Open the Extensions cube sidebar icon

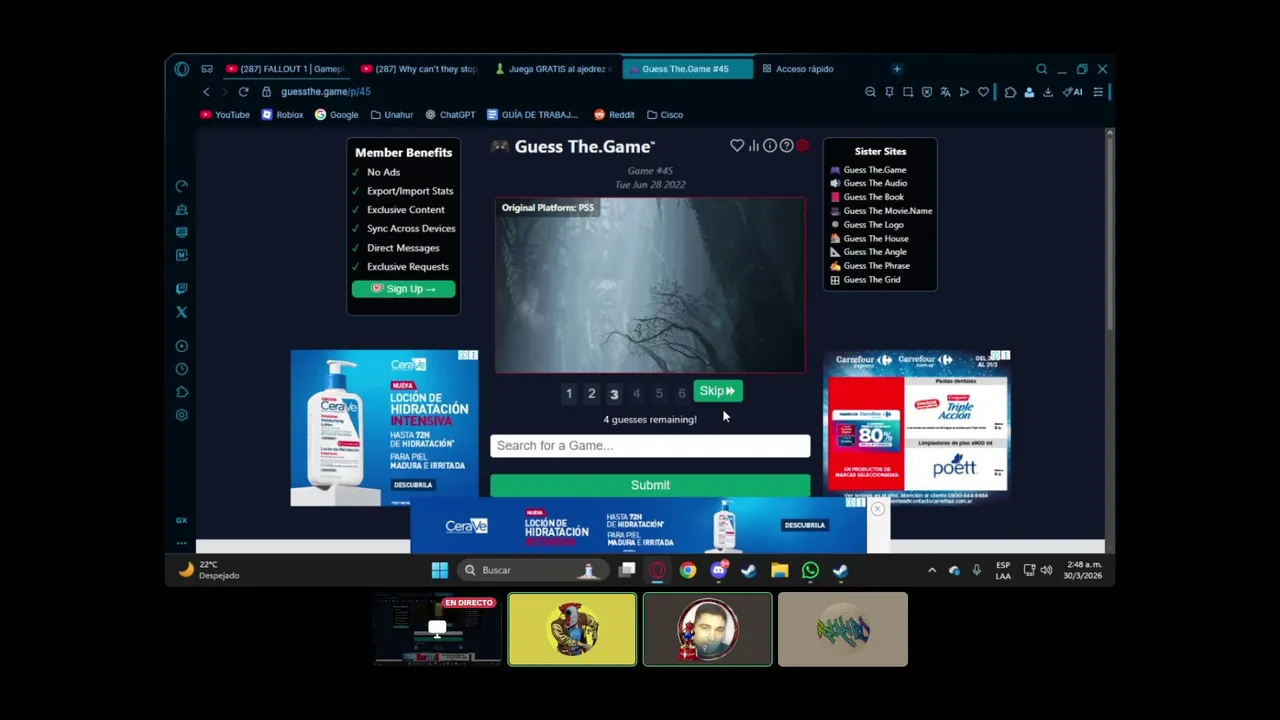click(x=181, y=392)
